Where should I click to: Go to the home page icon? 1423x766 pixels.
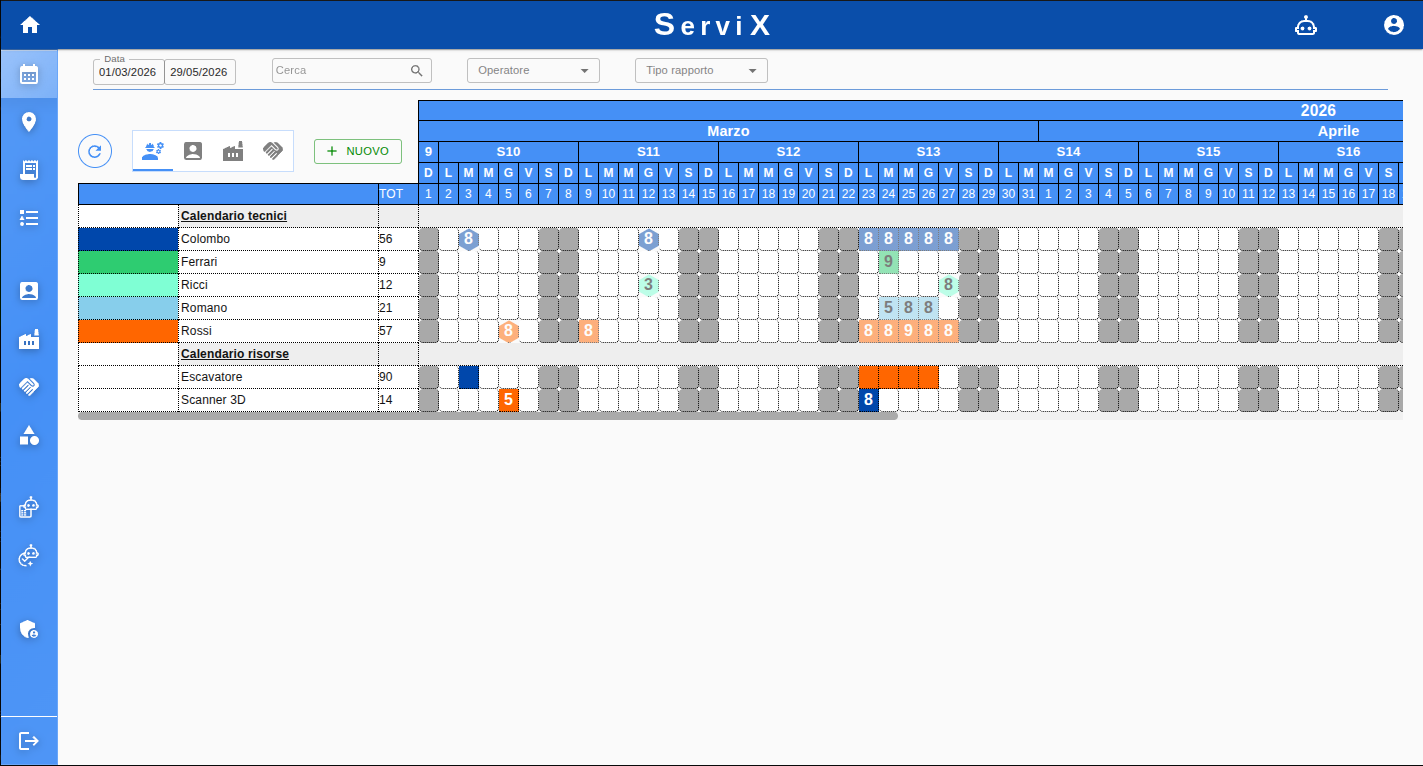coord(30,25)
